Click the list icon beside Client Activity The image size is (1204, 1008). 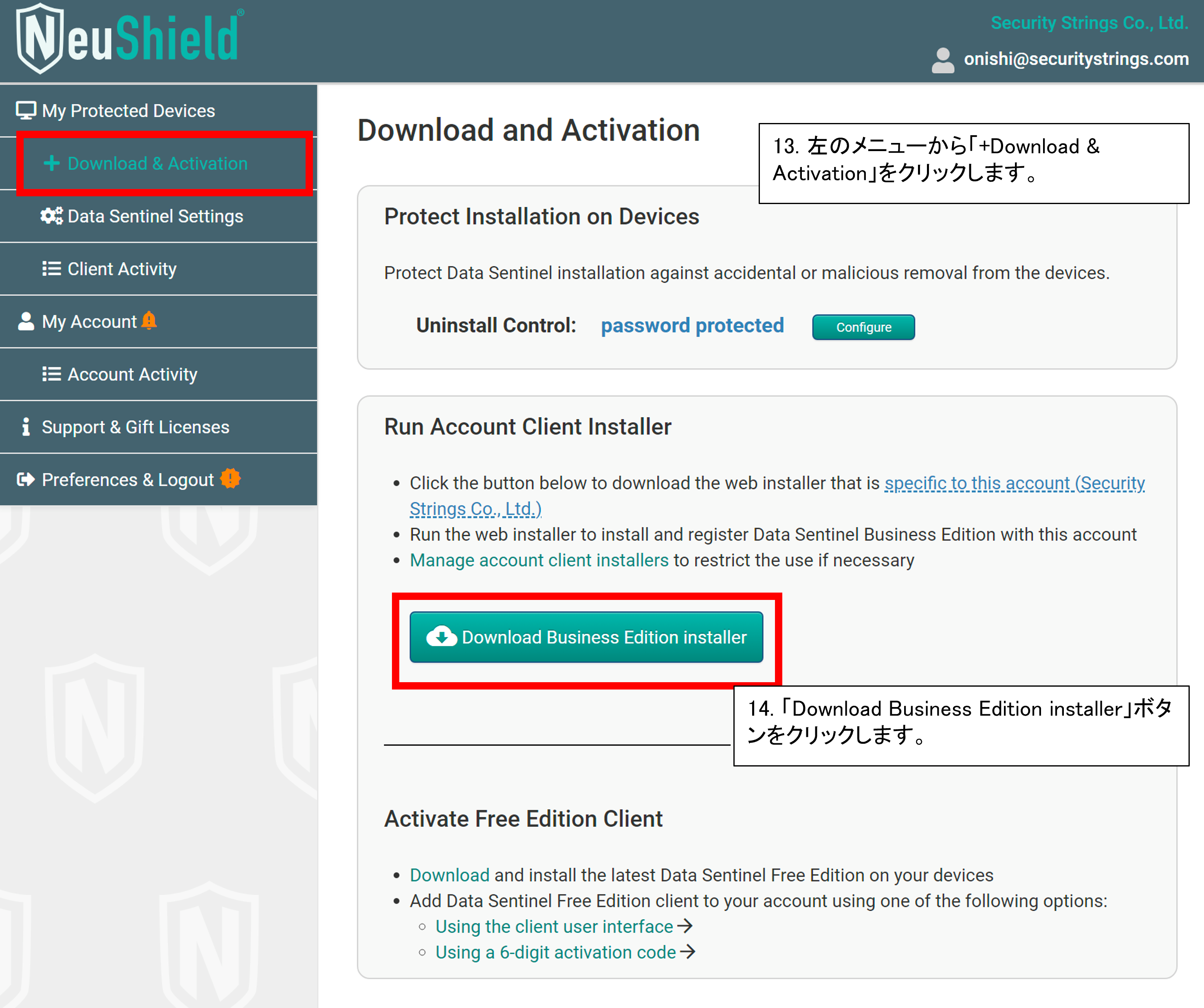point(52,269)
